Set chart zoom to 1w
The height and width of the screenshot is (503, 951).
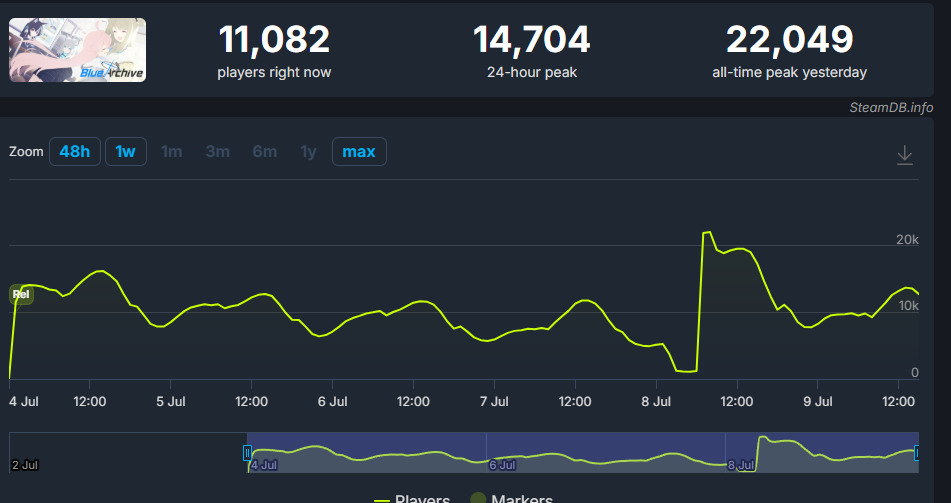(126, 152)
